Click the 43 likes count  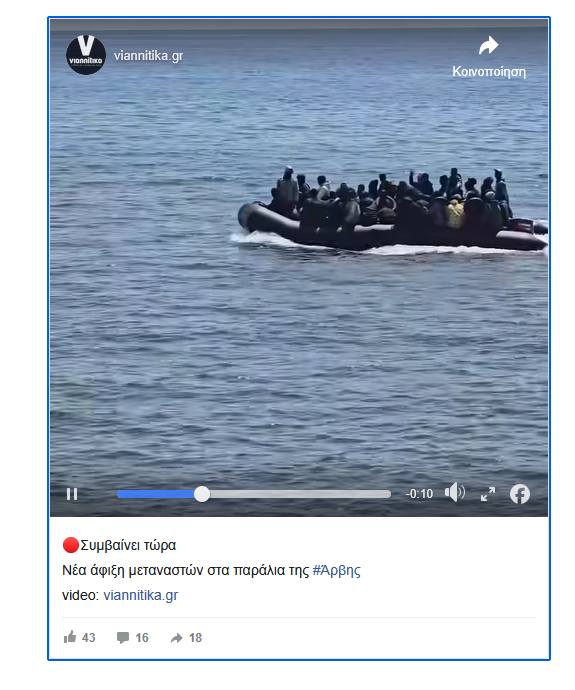pyautogui.click(x=88, y=638)
